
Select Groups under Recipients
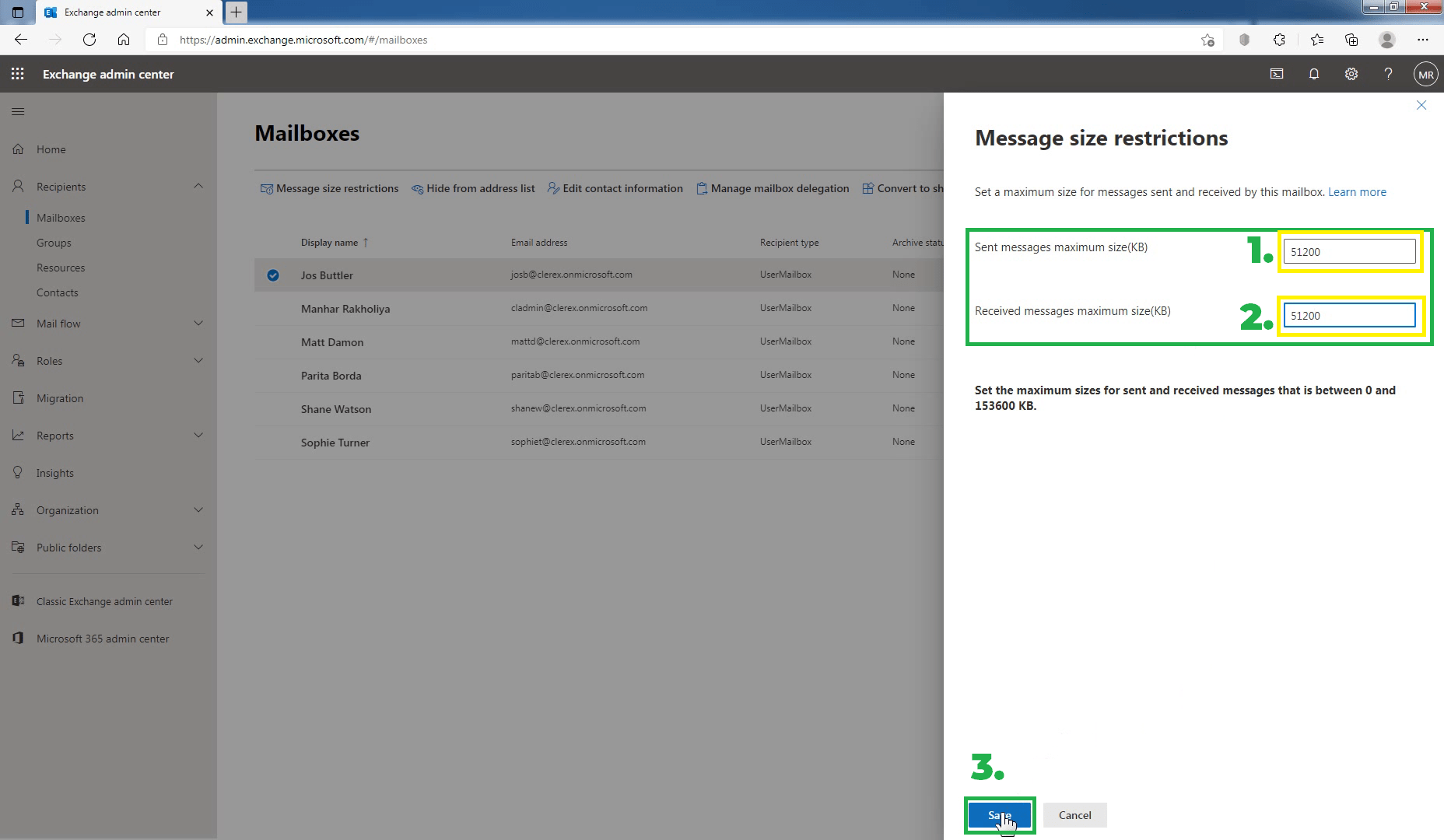pyautogui.click(x=54, y=242)
